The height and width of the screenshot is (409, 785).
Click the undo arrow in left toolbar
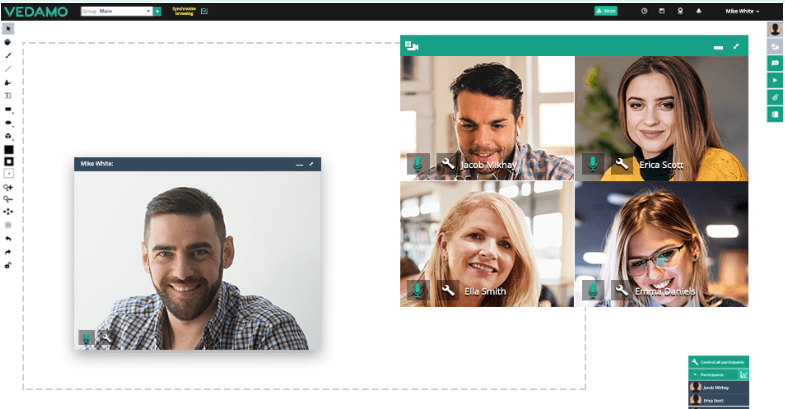[8, 239]
